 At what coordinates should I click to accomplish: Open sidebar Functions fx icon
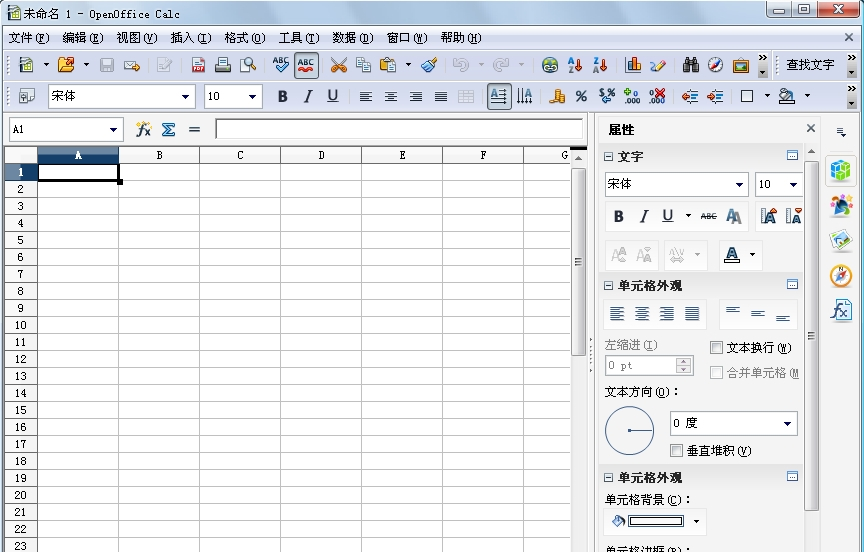pyautogui.click(x=841, y=310)
